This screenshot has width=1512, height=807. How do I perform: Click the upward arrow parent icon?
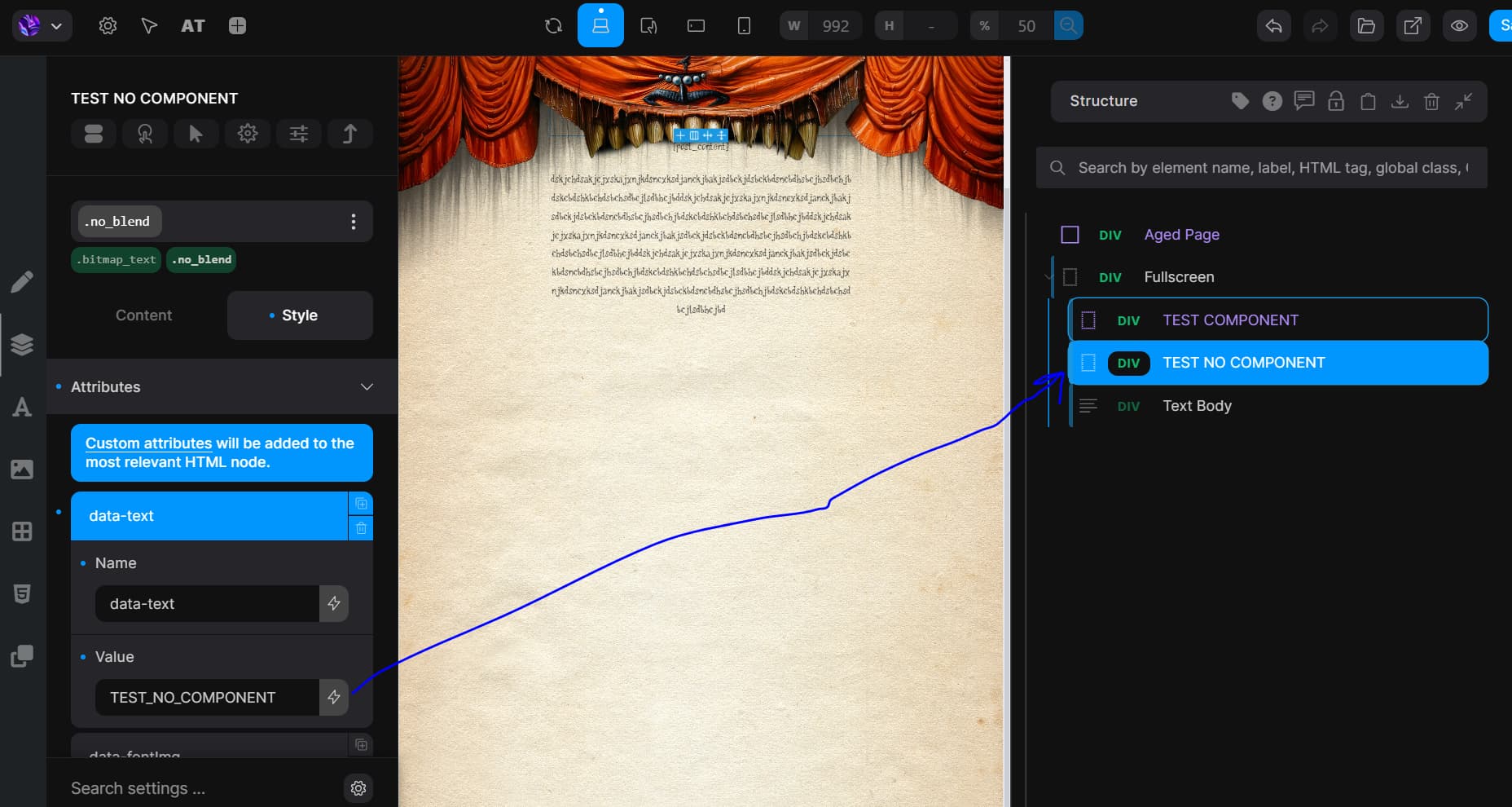pyautogui.click(x=350, y=134)
